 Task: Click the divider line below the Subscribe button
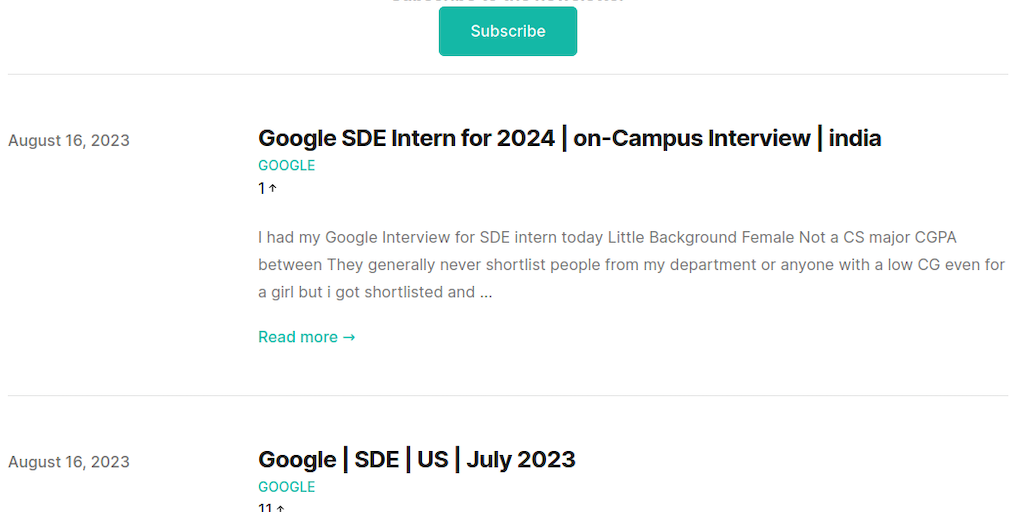[508, 74]
